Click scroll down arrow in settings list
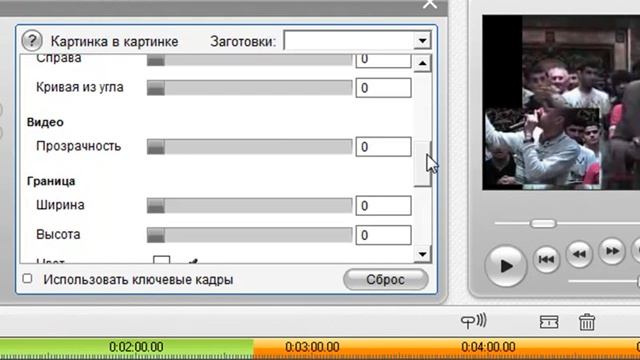 (422, 254)
